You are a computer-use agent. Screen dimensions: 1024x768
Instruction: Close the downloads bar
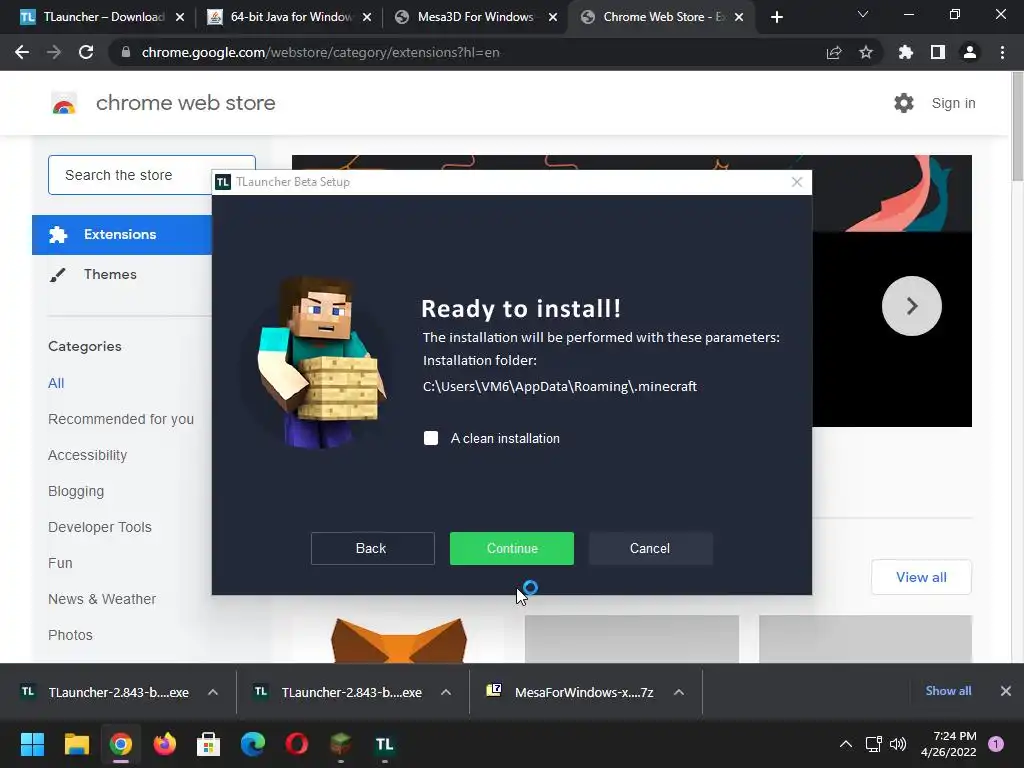pyautogui.click(x=1006, y=691)
